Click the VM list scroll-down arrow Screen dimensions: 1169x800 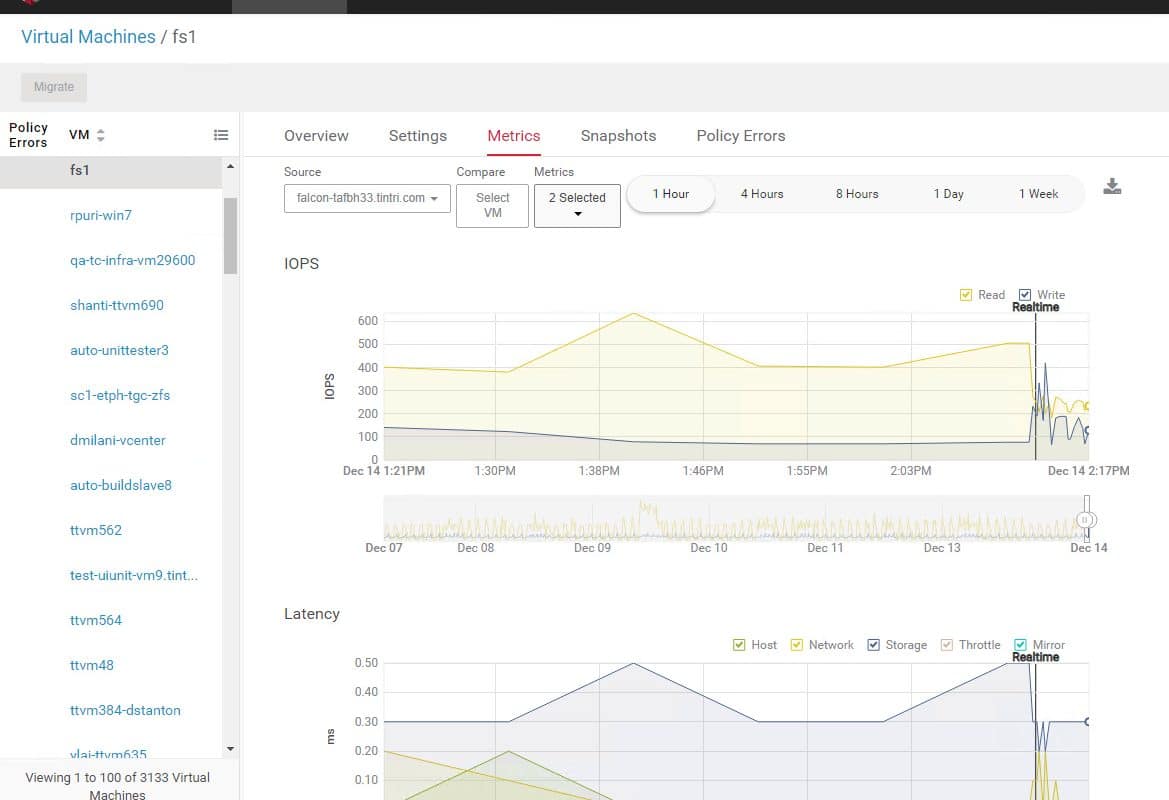tap(230, 749)
